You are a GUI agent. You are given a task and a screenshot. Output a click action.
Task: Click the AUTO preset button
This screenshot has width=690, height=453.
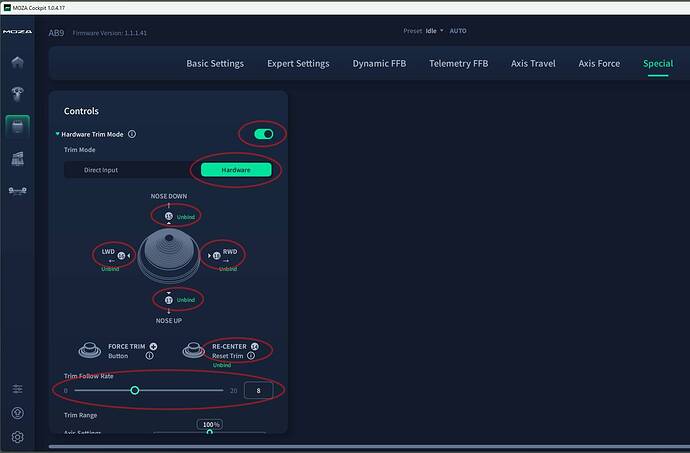(458, 31)
